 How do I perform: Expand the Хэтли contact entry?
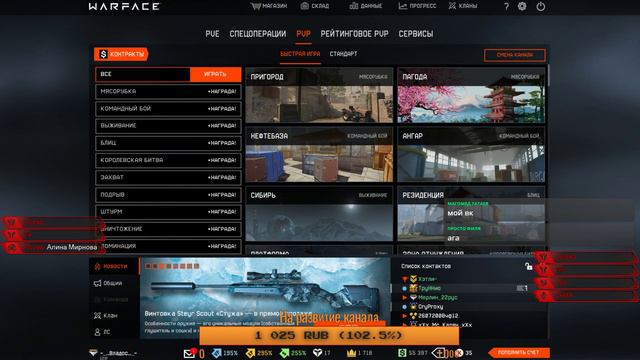coord(405,279)
